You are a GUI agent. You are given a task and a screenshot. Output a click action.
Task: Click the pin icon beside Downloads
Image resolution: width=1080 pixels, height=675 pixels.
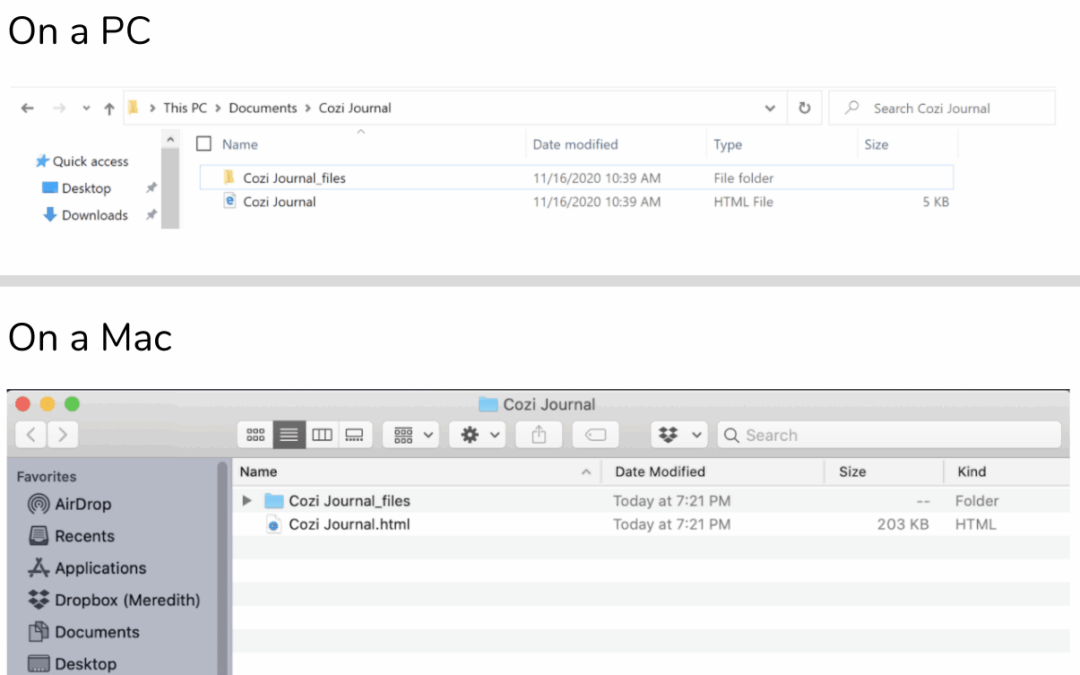click(151, 215)
